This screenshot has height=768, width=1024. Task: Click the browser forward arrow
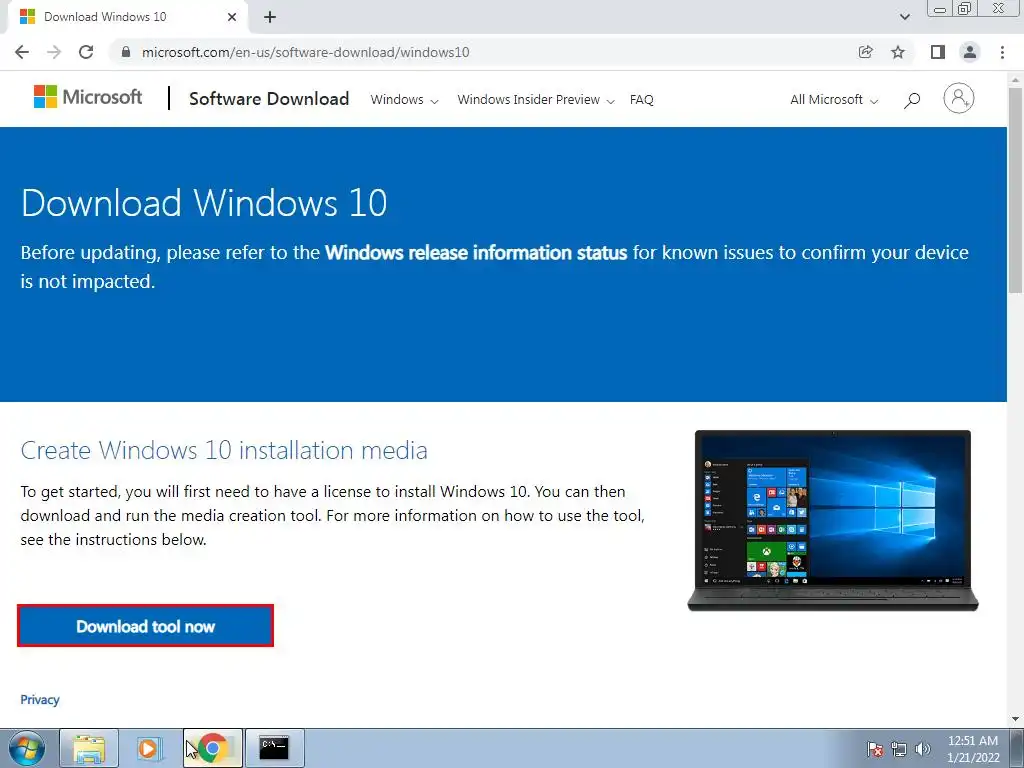(54, 52)
